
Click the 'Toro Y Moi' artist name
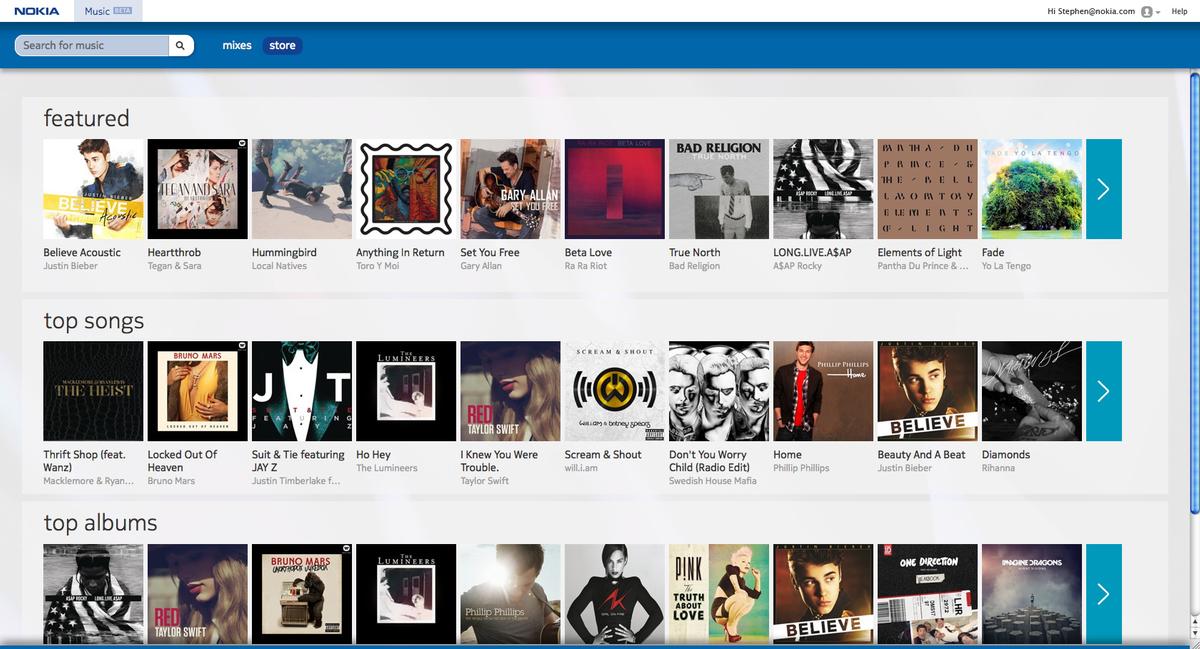377,266
